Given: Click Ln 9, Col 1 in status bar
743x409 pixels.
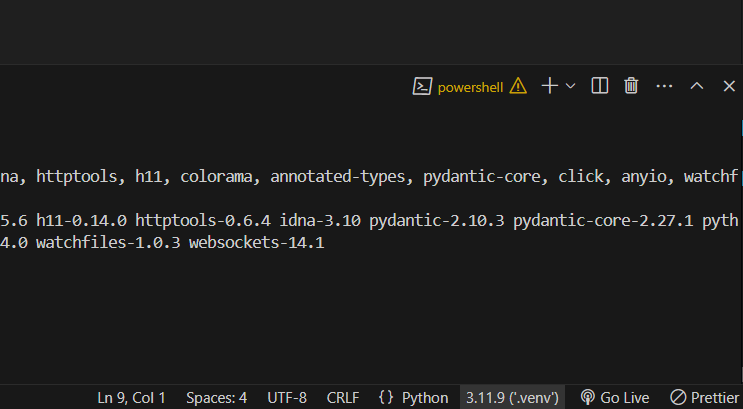Looking at the screenshot, I should (x=131, y=398).
